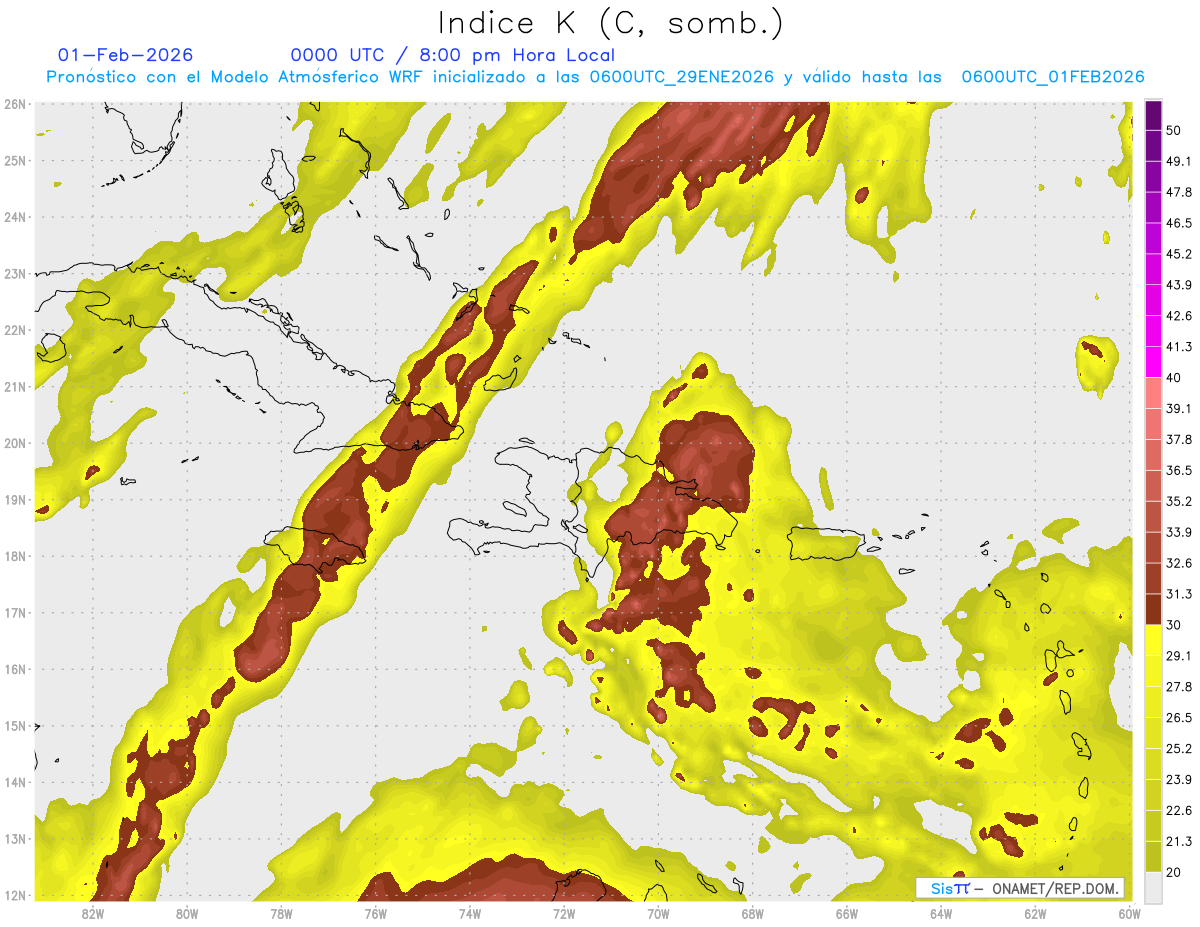The image size is (1200, 927).
Task: Click the color bar value '35.2'
Action: coord(1179,501)
